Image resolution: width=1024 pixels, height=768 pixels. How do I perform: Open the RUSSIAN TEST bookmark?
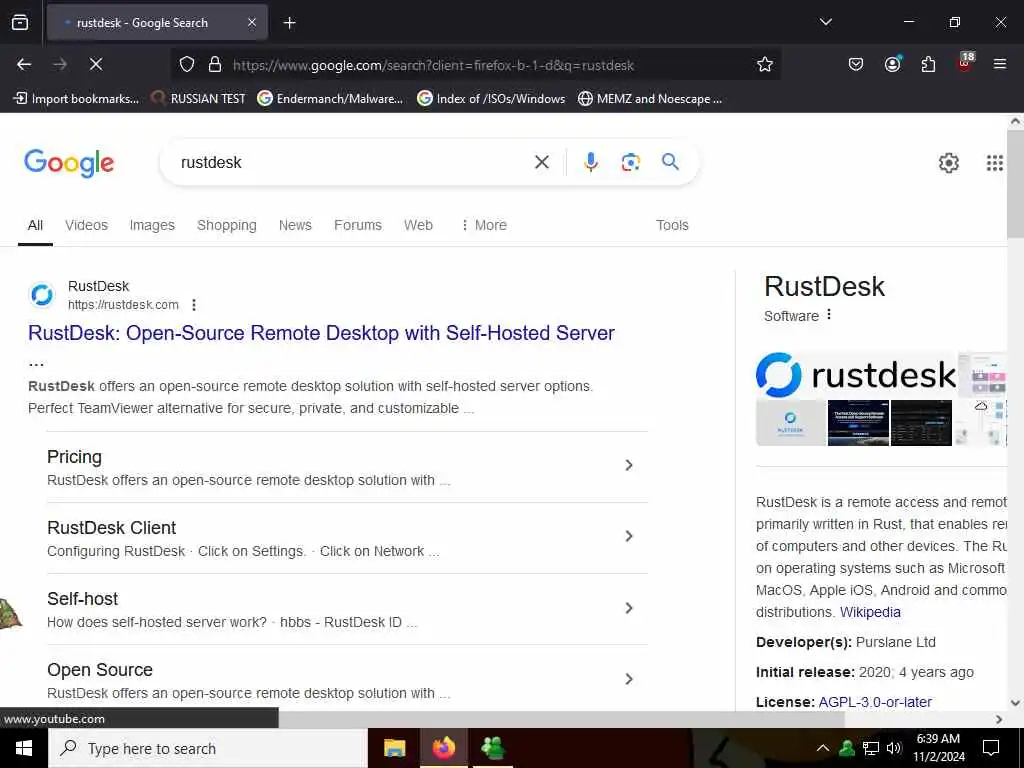point(199,99)
